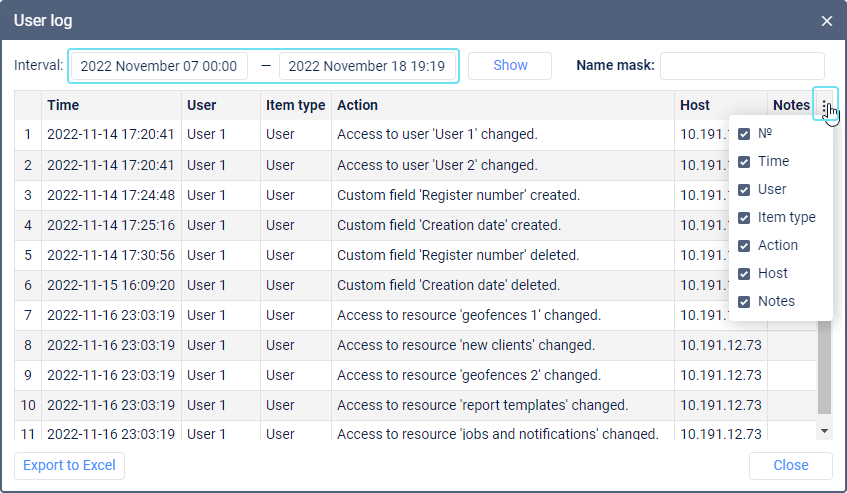Select the 'new clients' resource log row
Image resolution: width=847 pixels, height=493 pixels.
tap(466, 345)
